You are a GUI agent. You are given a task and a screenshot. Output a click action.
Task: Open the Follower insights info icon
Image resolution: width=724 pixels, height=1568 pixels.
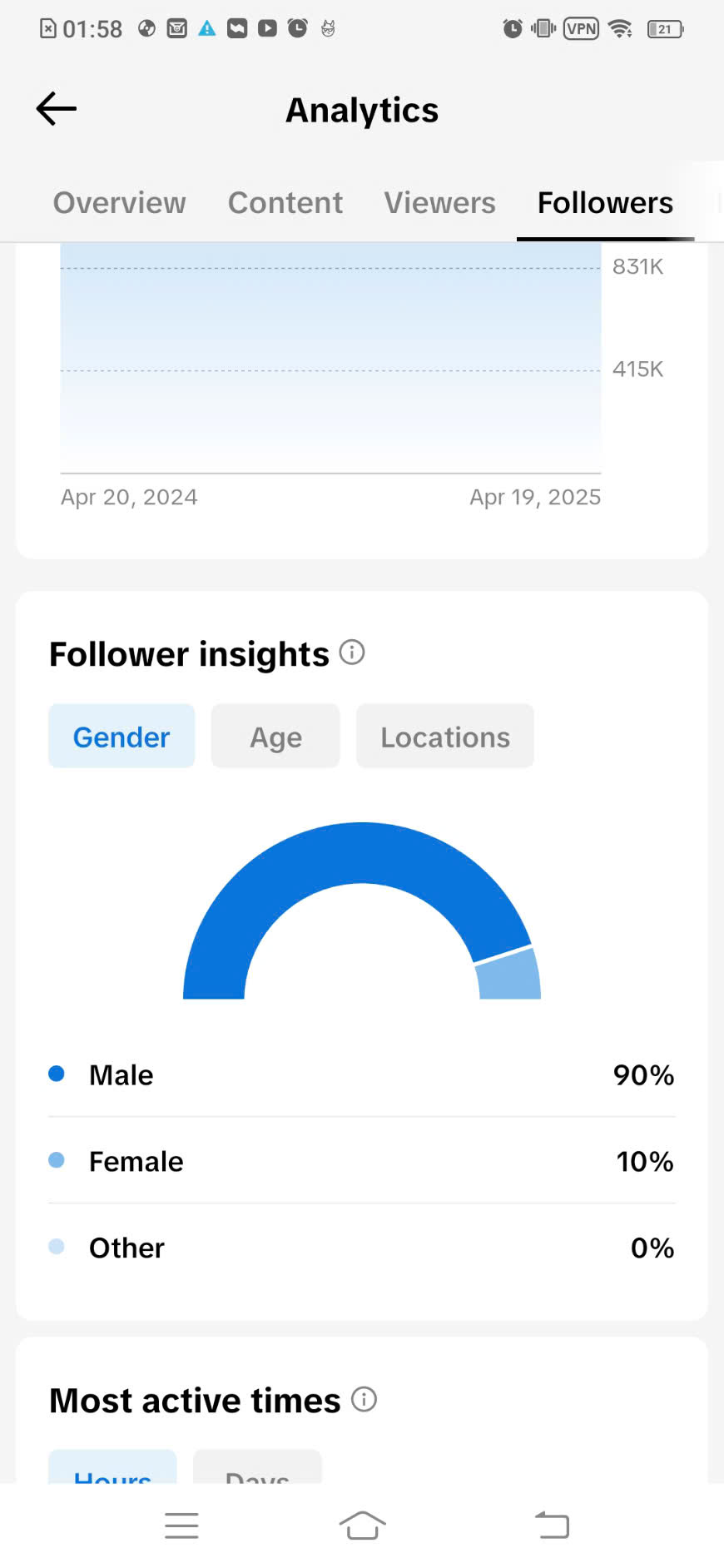point(352,653)
